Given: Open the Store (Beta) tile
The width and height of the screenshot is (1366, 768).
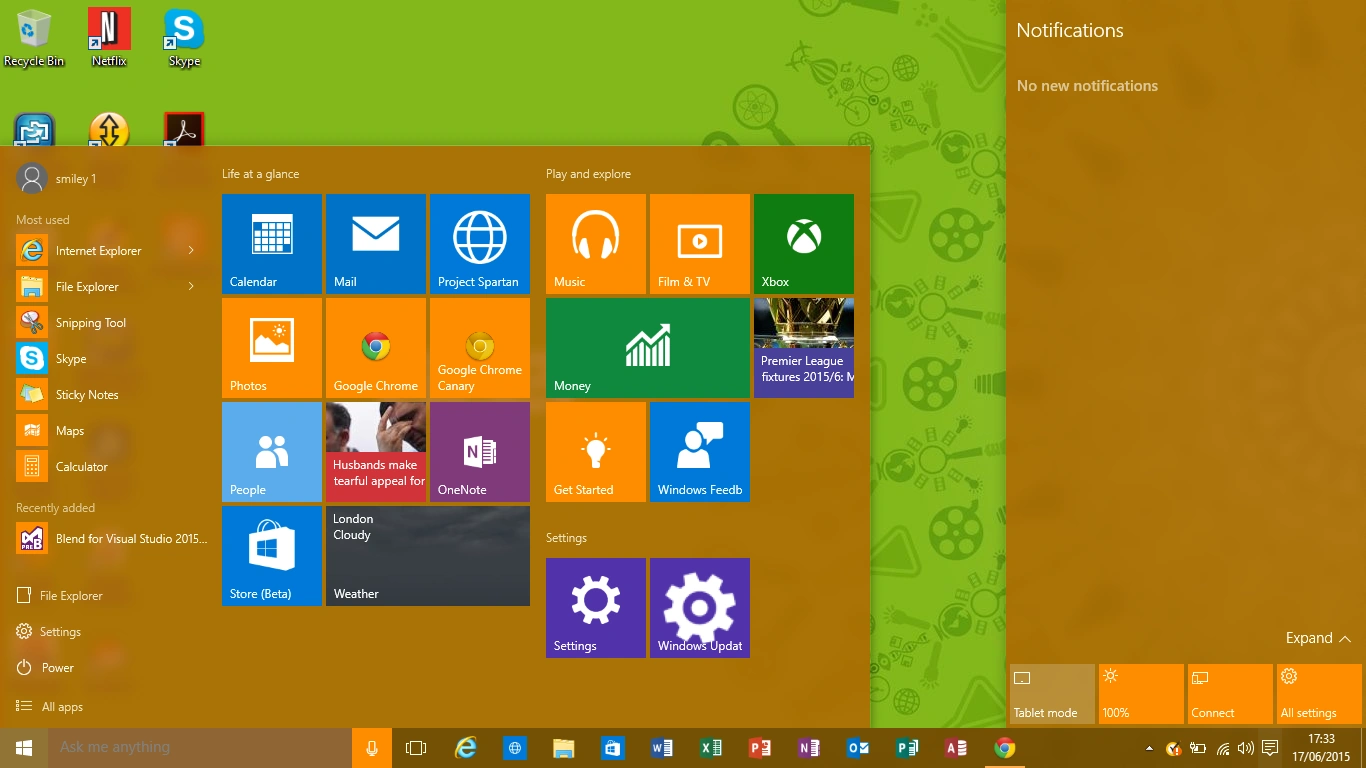Looking at the screenshot, I should point(272,556).
